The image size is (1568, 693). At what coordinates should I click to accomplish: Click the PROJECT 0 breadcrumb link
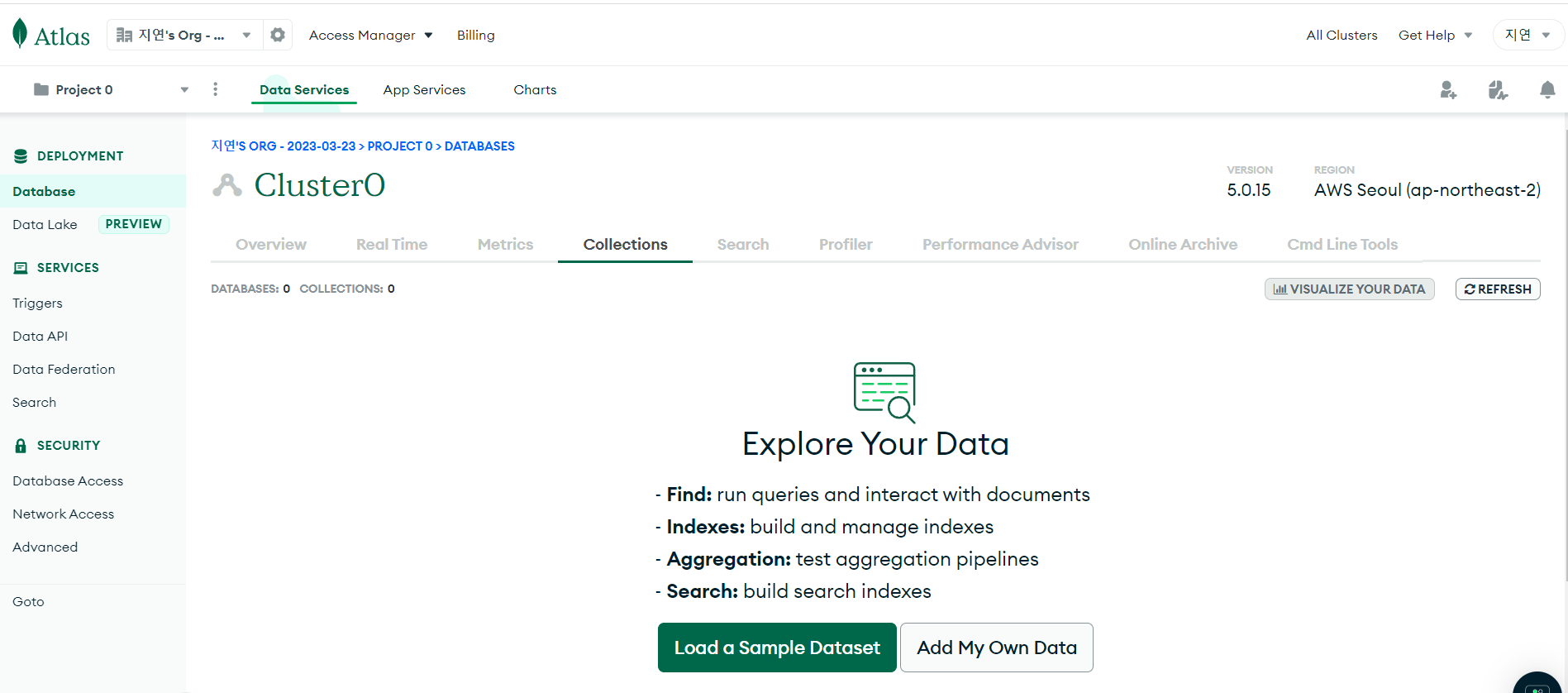[x=400, y=146]
